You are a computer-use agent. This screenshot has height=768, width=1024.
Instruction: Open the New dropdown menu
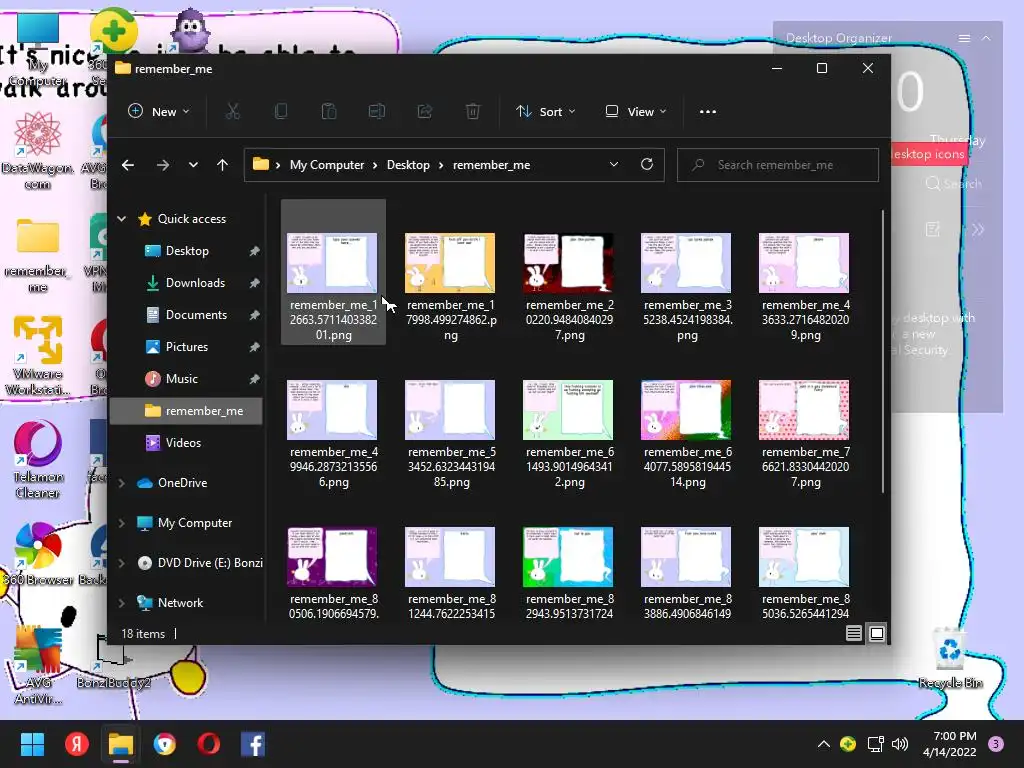159,112
